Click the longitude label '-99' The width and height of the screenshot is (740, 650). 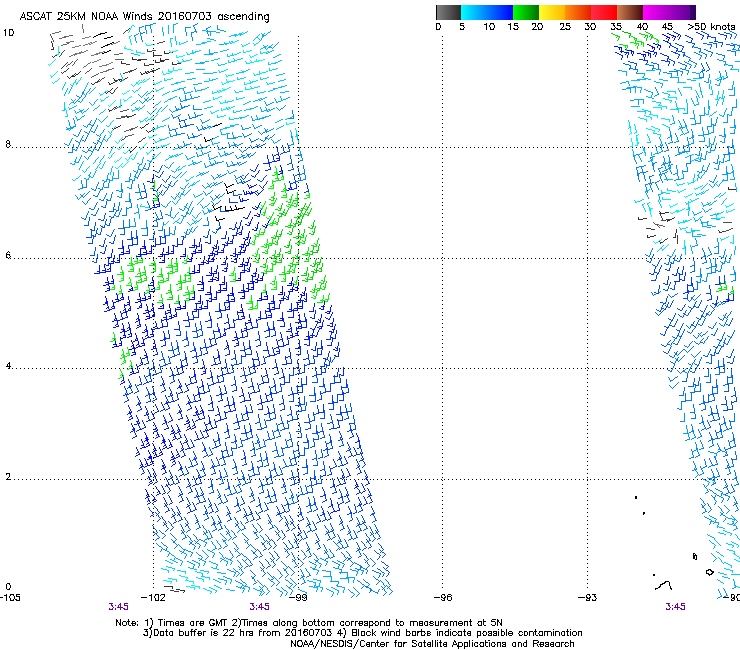[x=298, y=598]
